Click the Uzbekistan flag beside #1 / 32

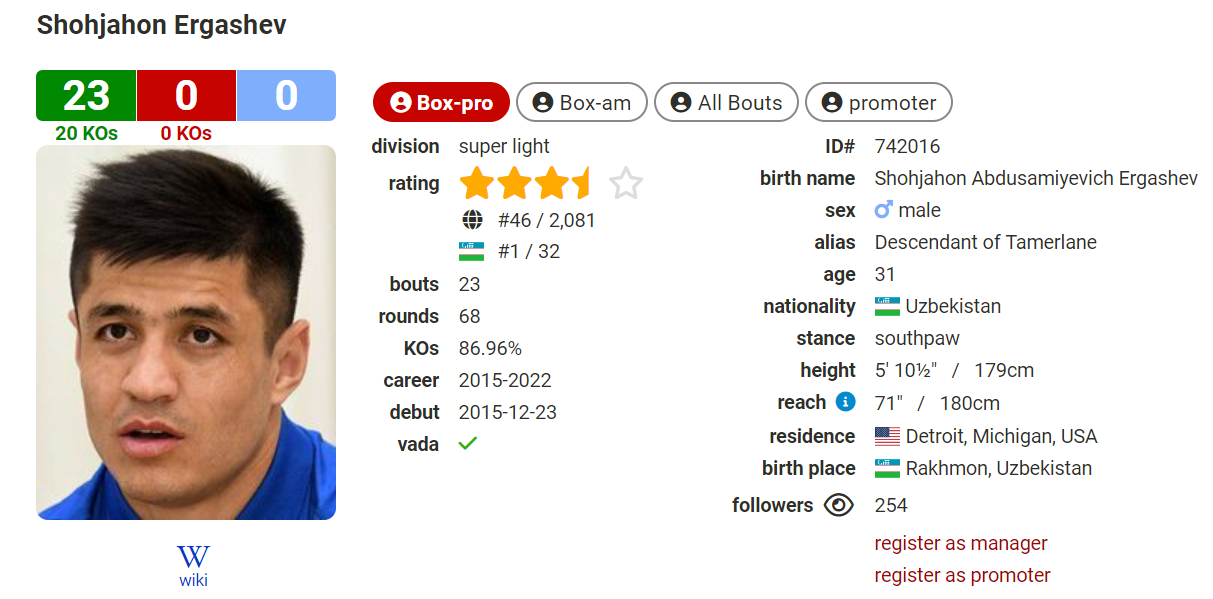[x=471, y=252]
